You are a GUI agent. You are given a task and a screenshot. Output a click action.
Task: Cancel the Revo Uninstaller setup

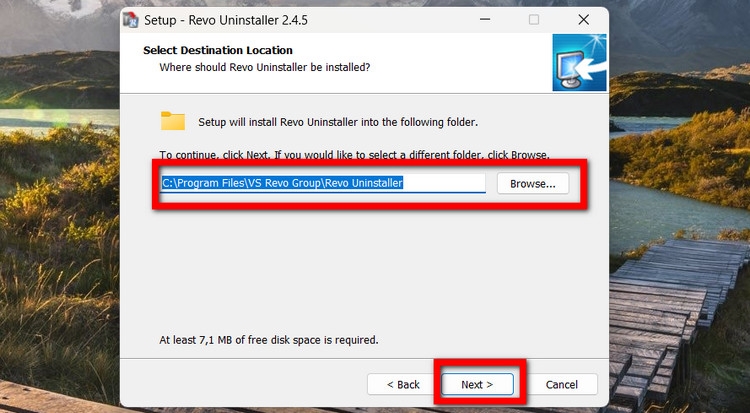coord(562,384)
